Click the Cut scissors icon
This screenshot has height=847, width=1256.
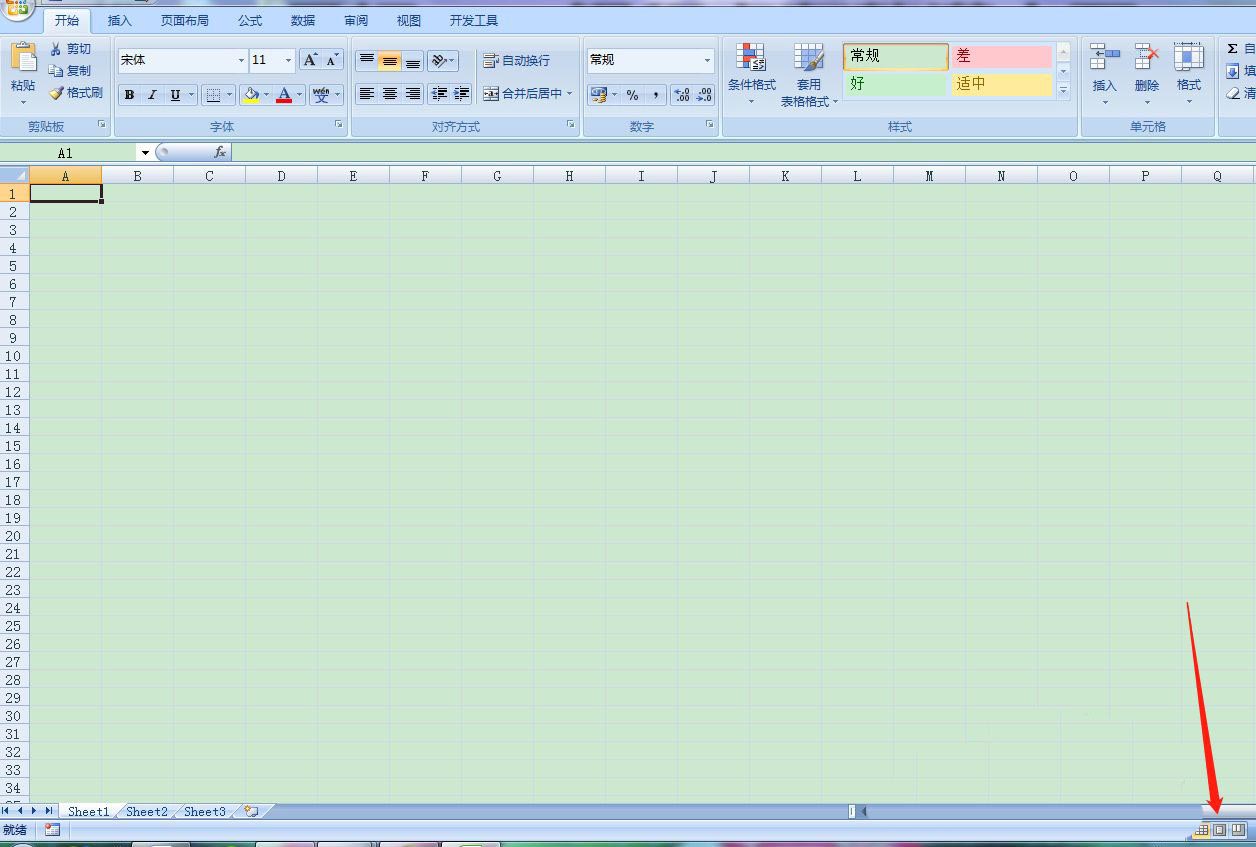pyautogui.click(x=57, y=49)
